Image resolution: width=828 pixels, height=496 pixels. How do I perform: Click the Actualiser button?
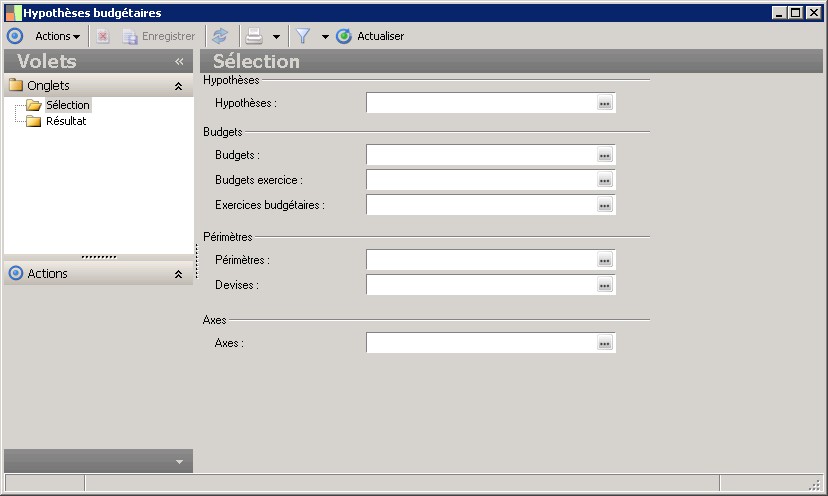click(370, 36)
